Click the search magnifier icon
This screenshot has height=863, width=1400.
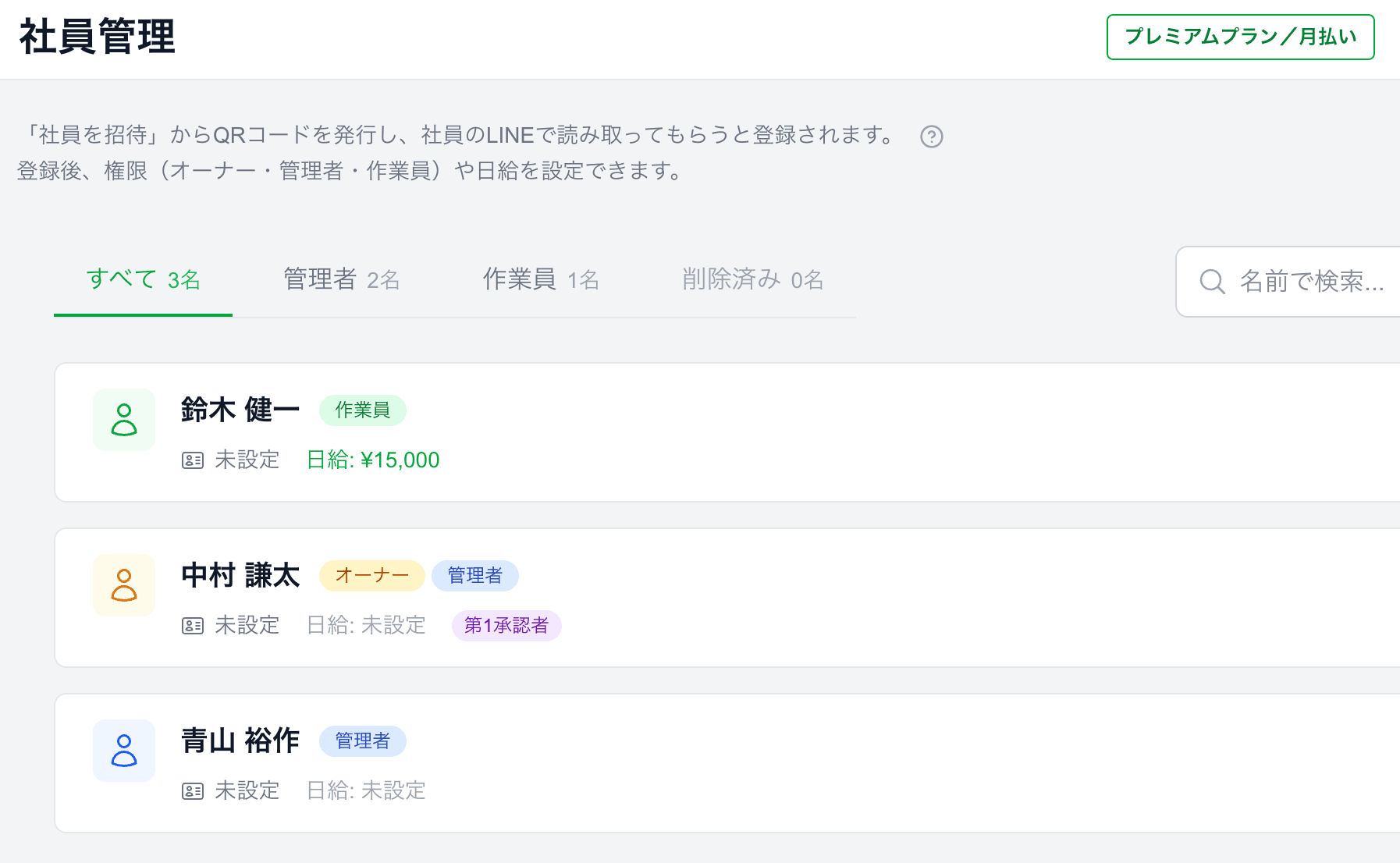1212,282
